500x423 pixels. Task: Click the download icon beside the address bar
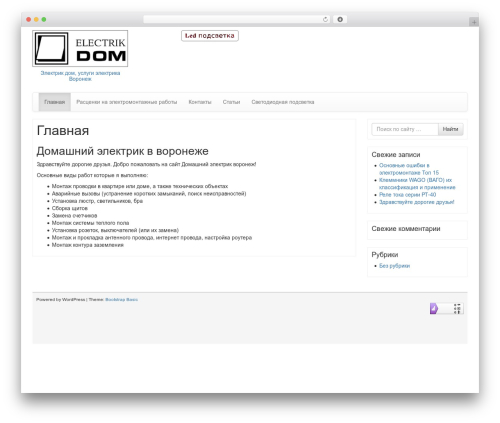[x=340, y=19]
